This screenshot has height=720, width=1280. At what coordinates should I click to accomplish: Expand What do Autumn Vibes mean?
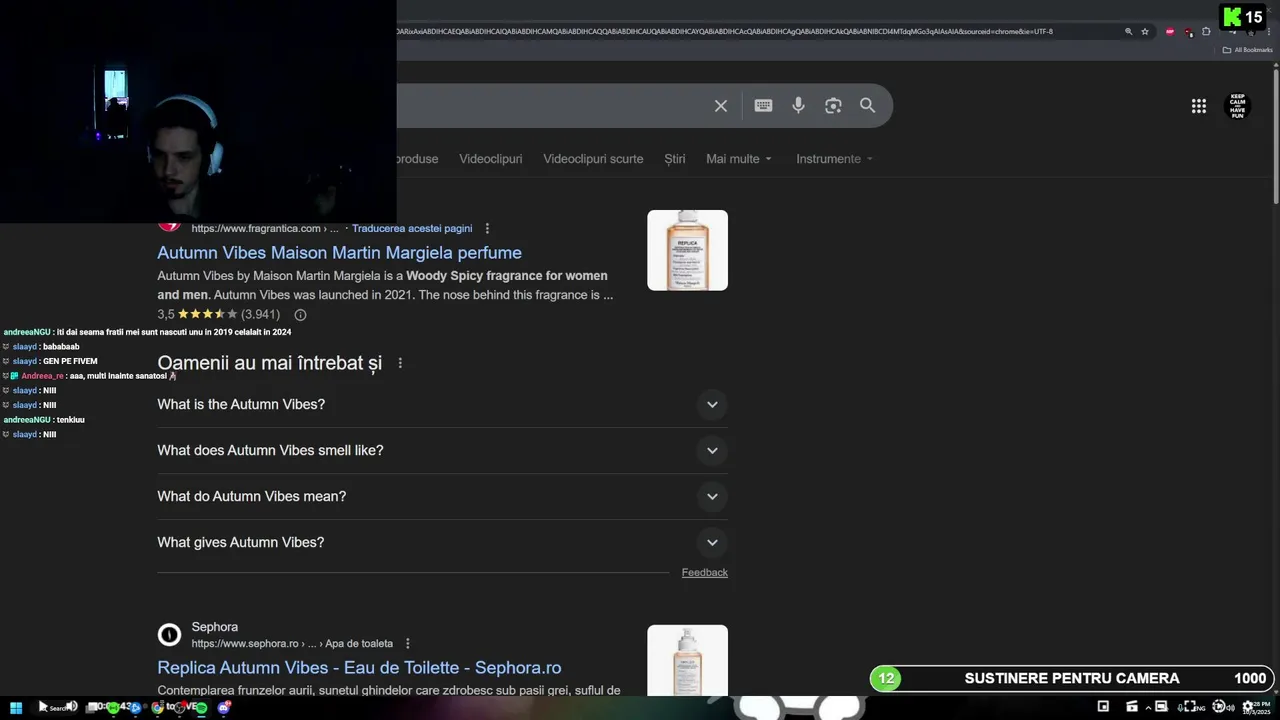(442, 496)
